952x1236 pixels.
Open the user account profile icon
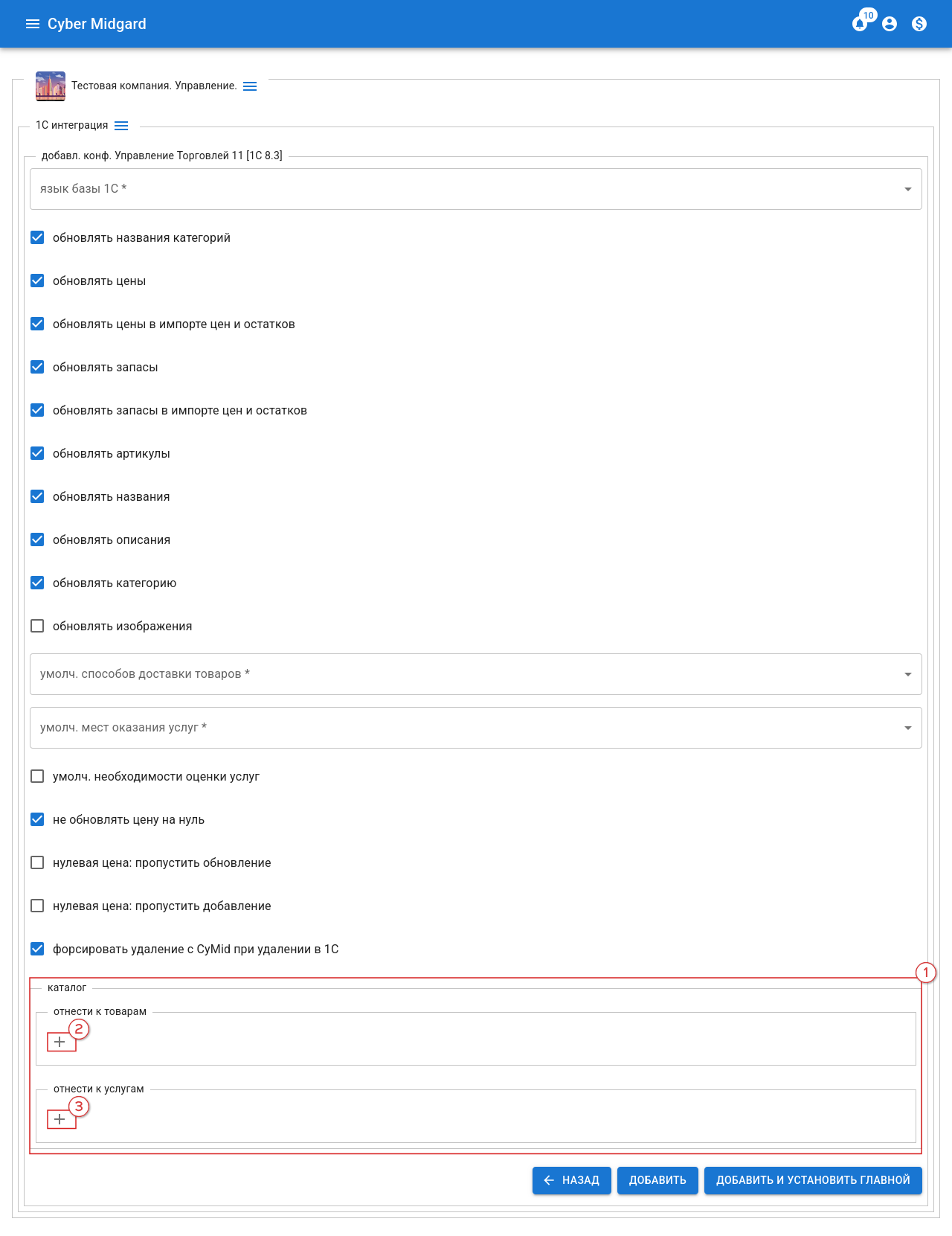[x=890, y=24]
